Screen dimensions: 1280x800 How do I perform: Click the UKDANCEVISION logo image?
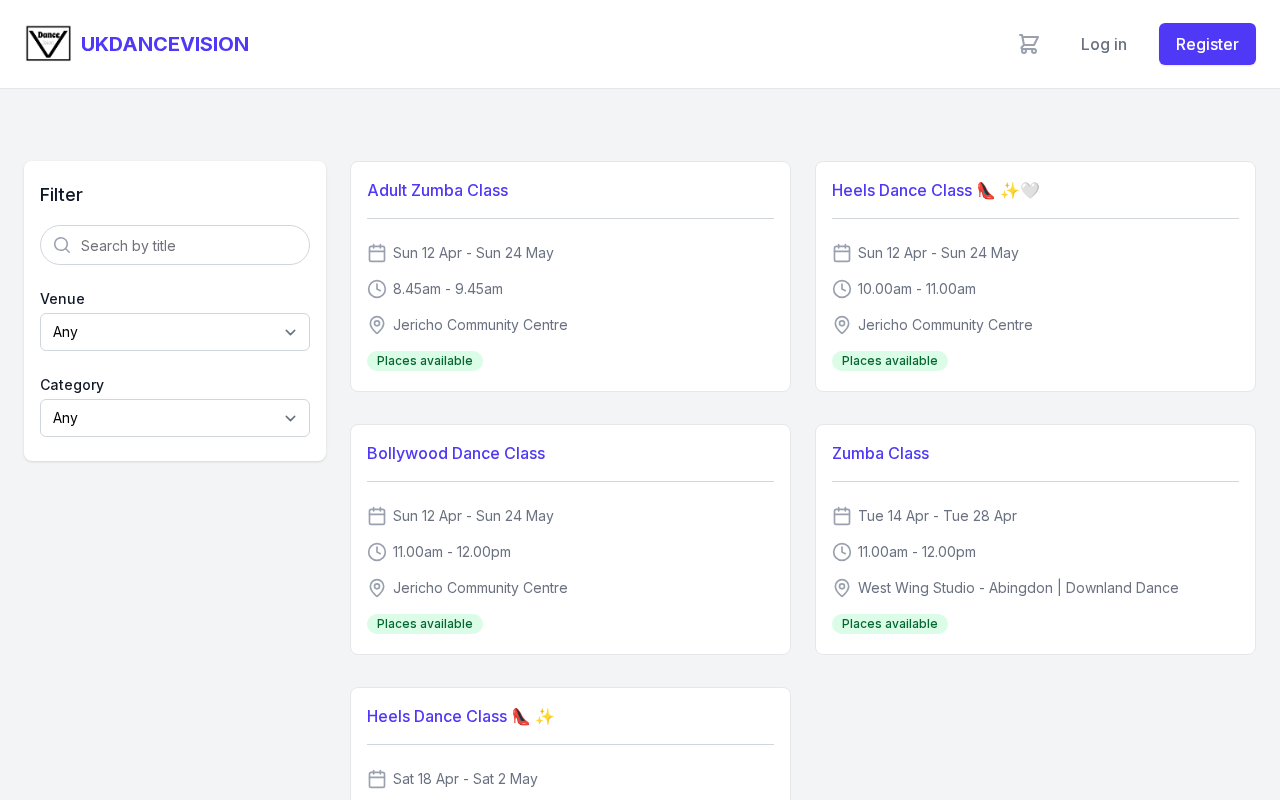pos(48,44)
